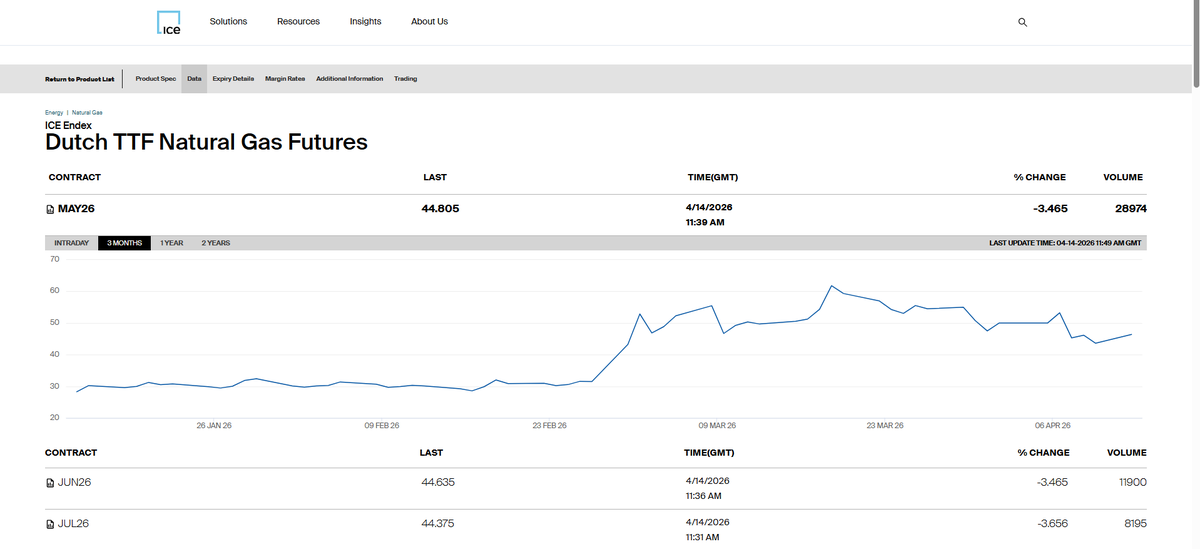Click the JUL26 contract document icon
Viewport: 1200px width, 549px height.
(50, 524)
